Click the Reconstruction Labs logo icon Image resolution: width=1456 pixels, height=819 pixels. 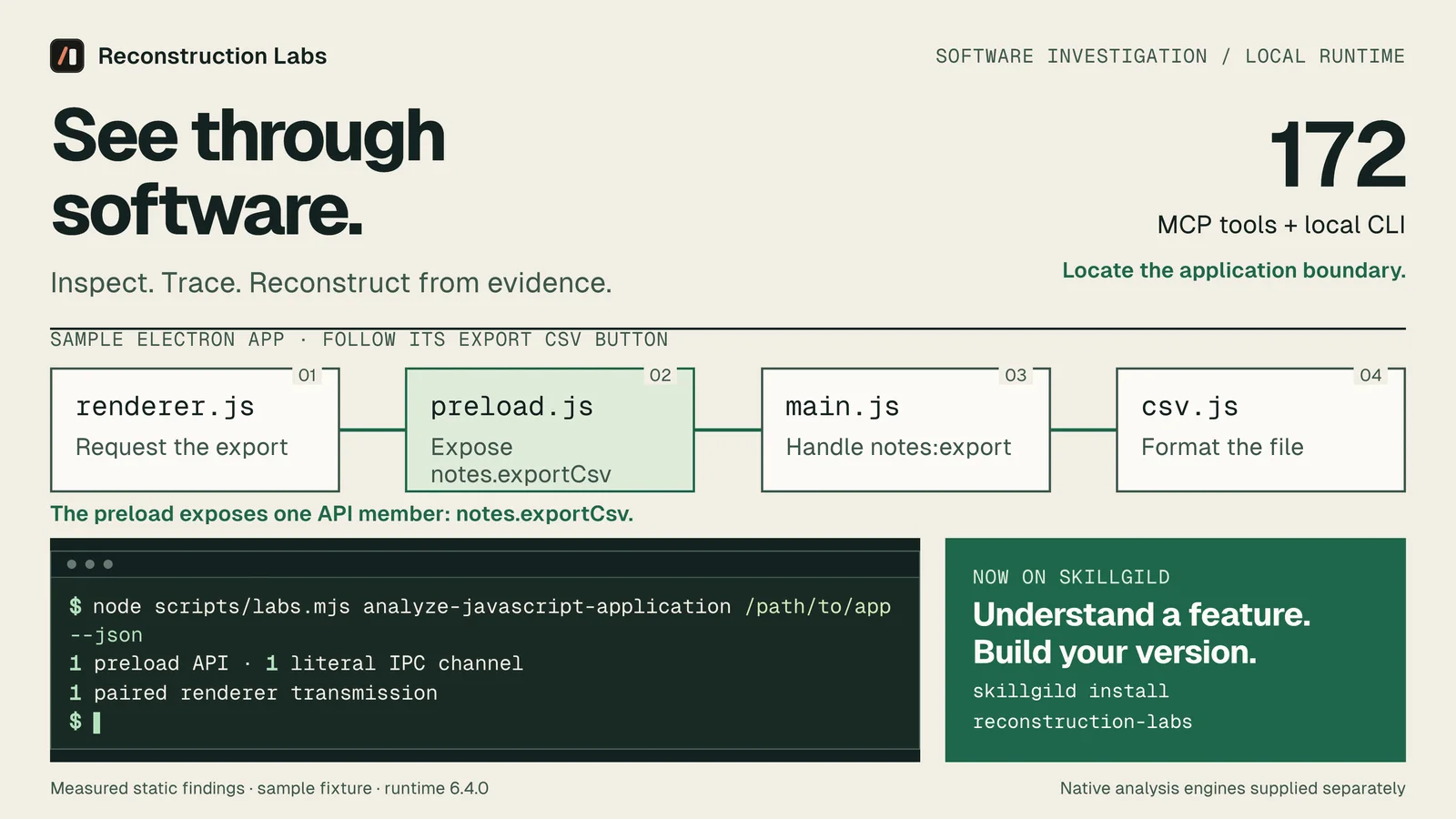[x=67, y=56]
